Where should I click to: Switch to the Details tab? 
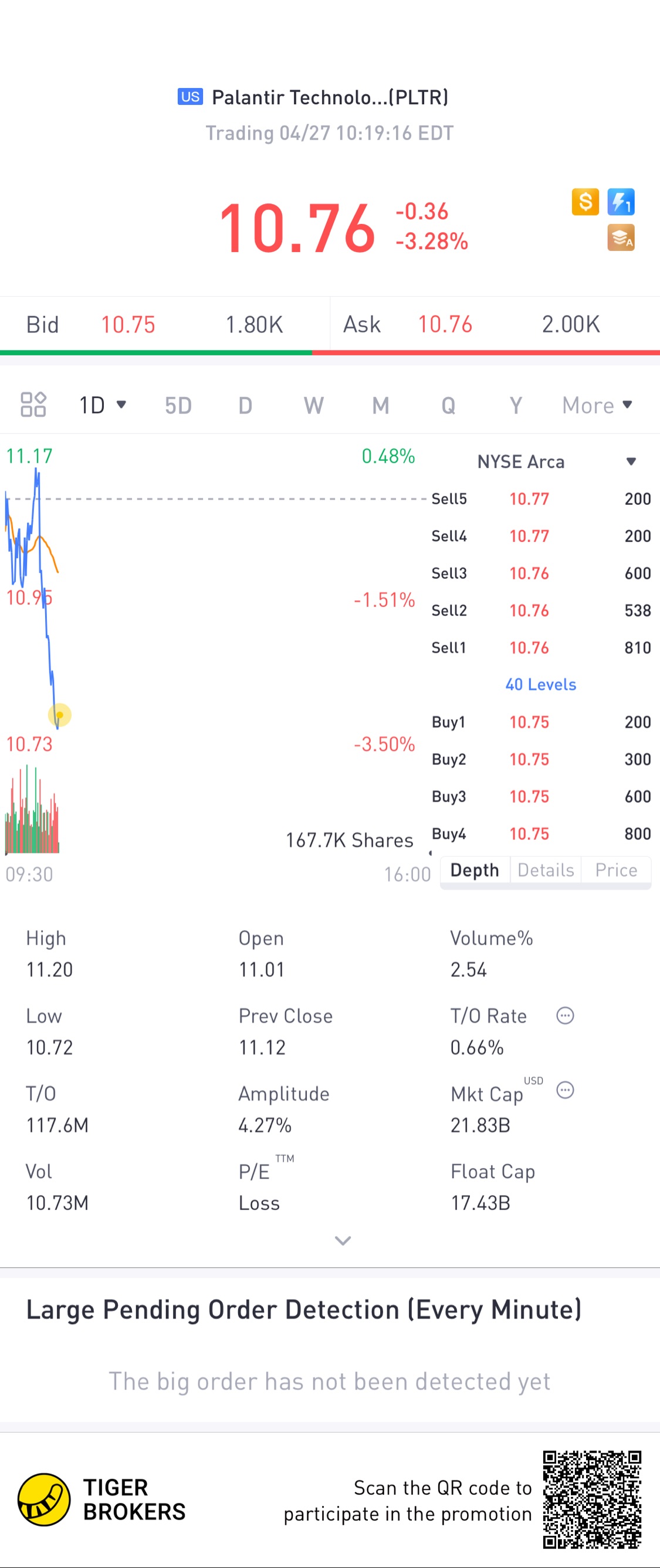(x=546, y=870)
